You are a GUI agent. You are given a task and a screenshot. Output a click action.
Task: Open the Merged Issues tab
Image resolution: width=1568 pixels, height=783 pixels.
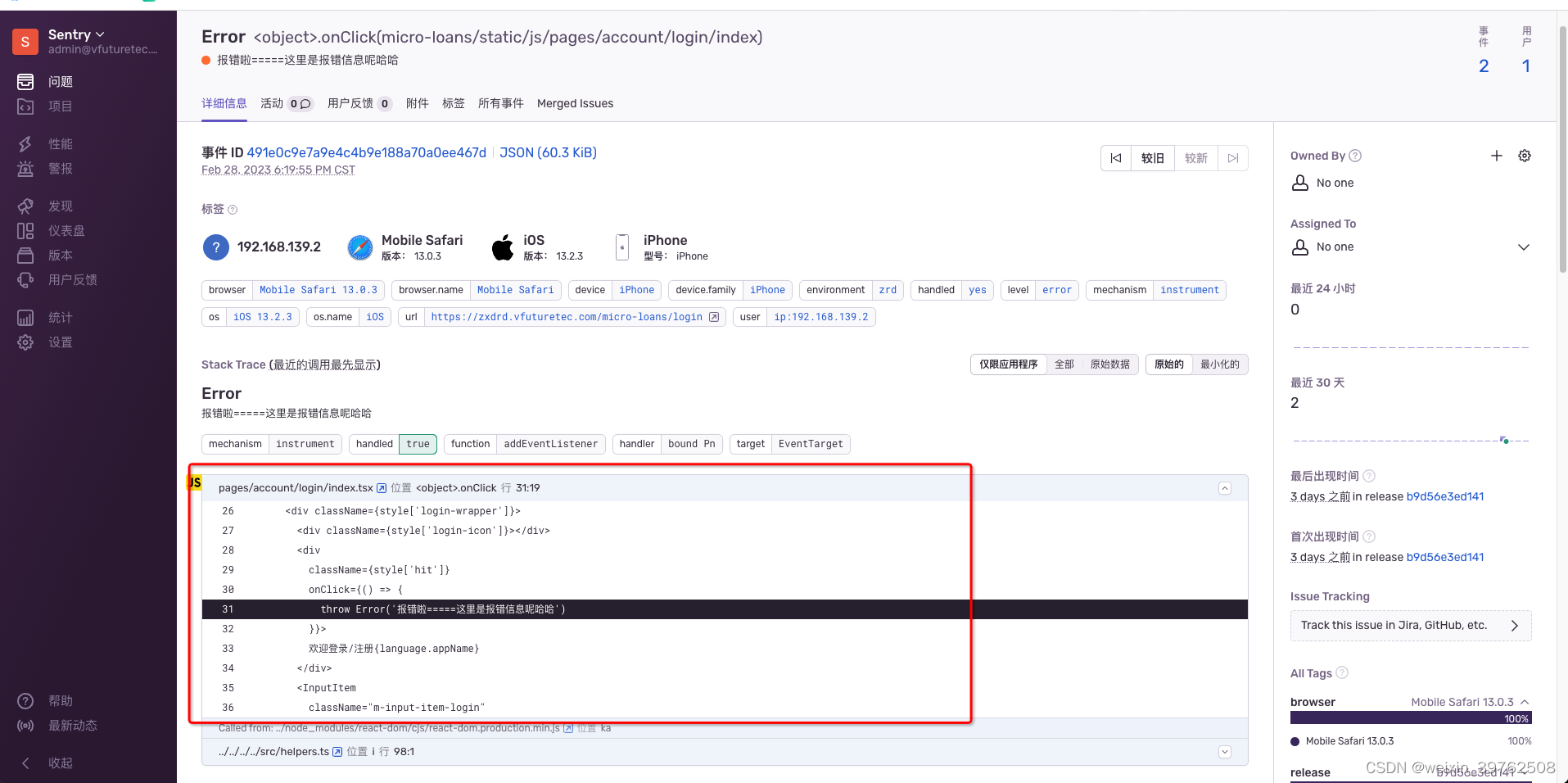coord(575,103)
